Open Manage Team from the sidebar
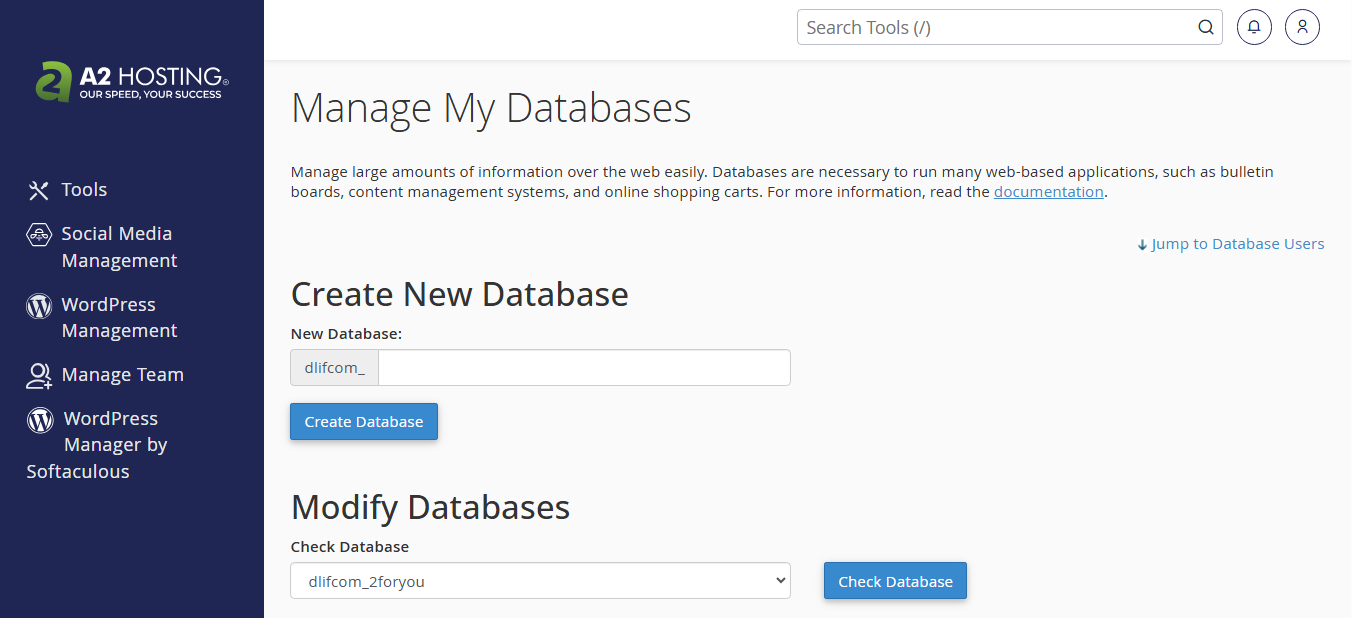1352x618 pixels. (122, 374)
